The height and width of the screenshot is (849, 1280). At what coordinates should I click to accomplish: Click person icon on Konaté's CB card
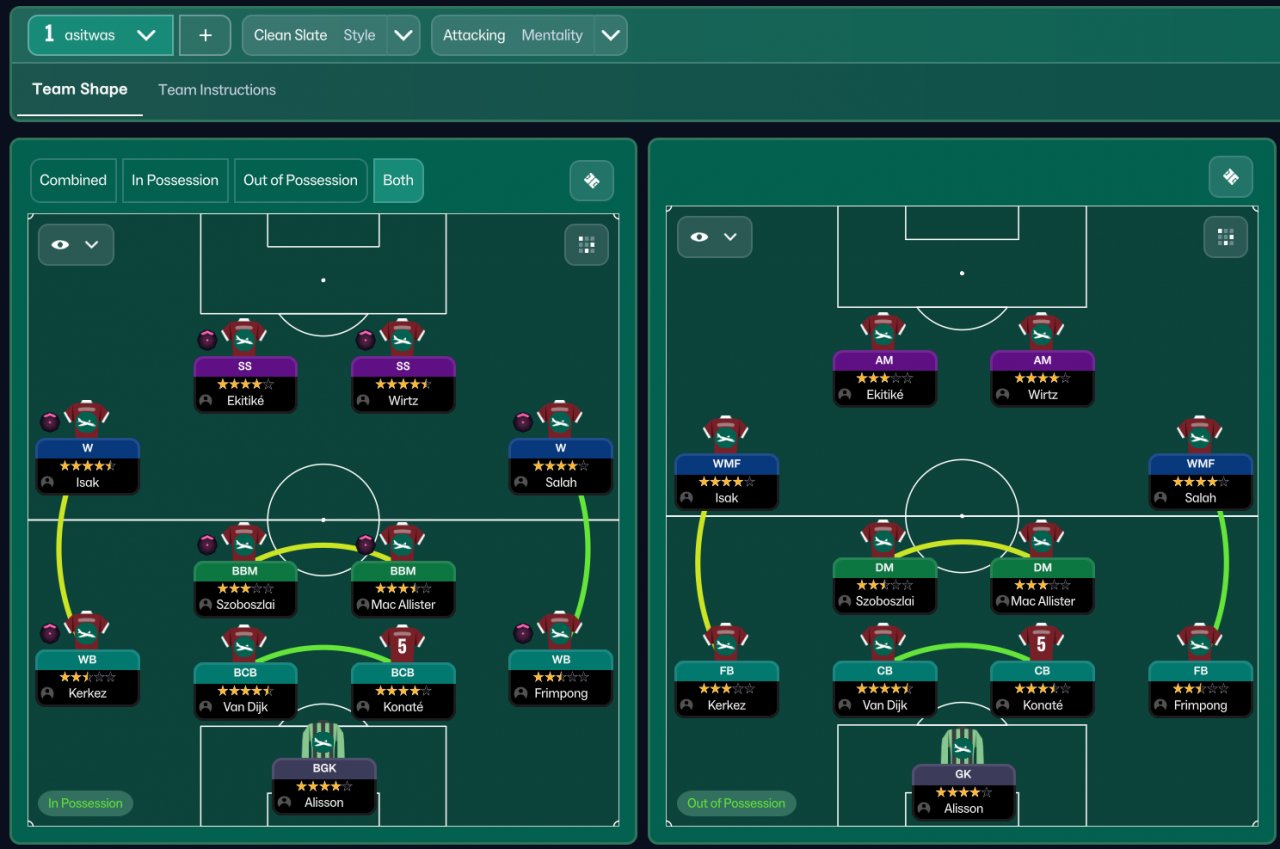tap(1003, 705)
